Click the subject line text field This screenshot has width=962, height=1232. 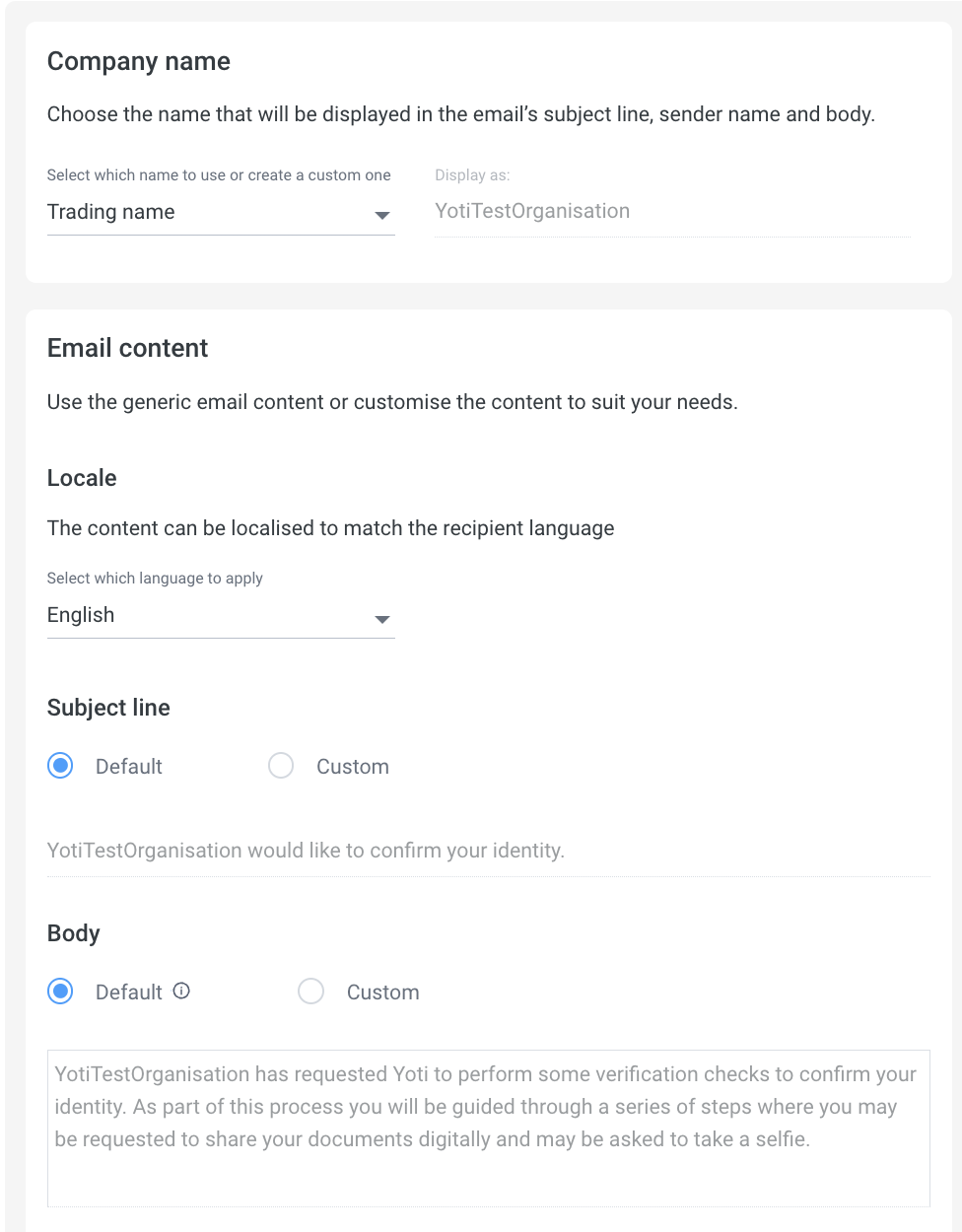pyautogui.click(x=488, y=851)
